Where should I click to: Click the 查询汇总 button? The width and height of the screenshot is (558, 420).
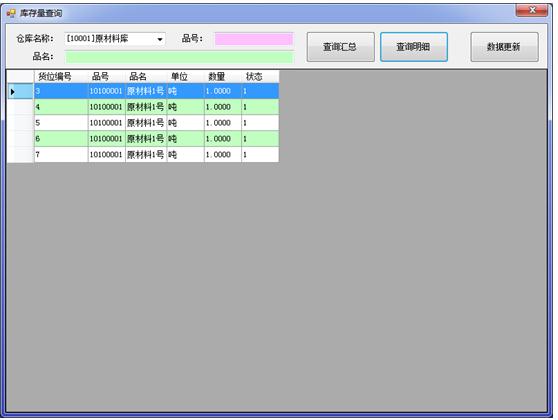341,47
